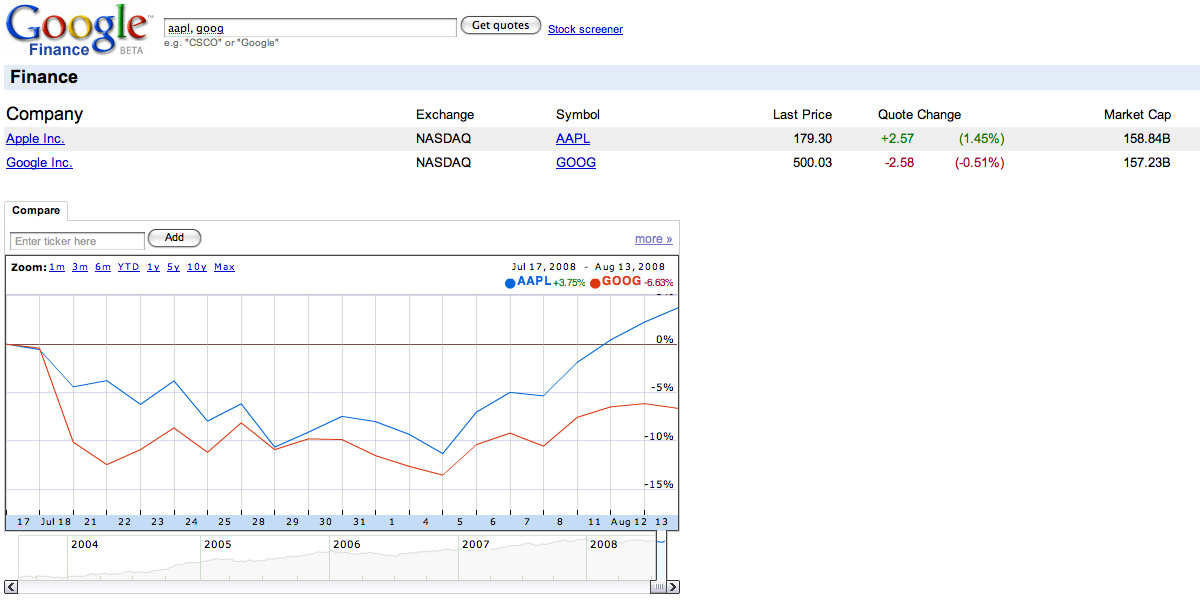
Task: Click the blue AAPL legend dot
Action: pos(510,283)
